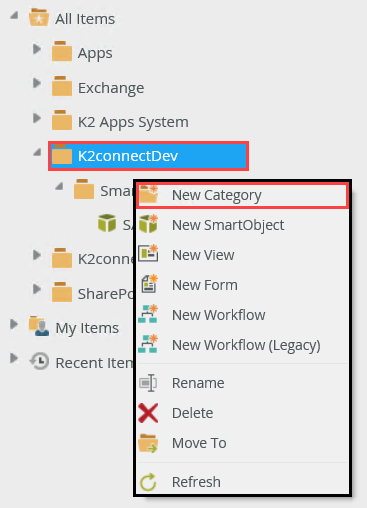Expand the Apps folder arrow
Viewport: 367px width, 508px height.
pyautogui.click(x=37, y=49)
